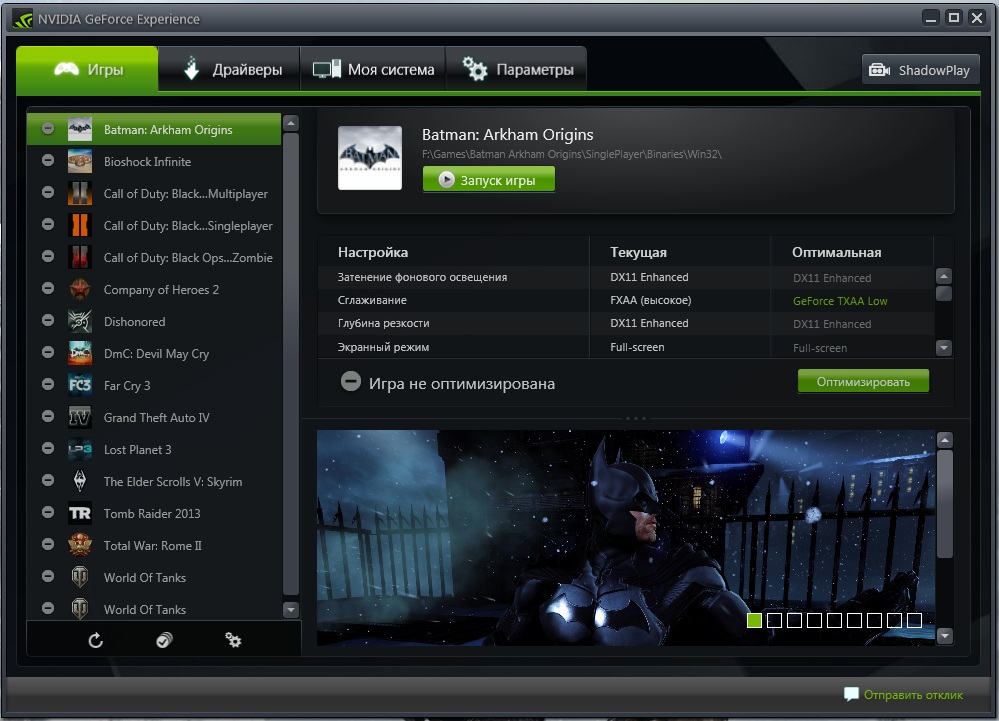Select the second screenshot indicator square

(x=774, y=620)
